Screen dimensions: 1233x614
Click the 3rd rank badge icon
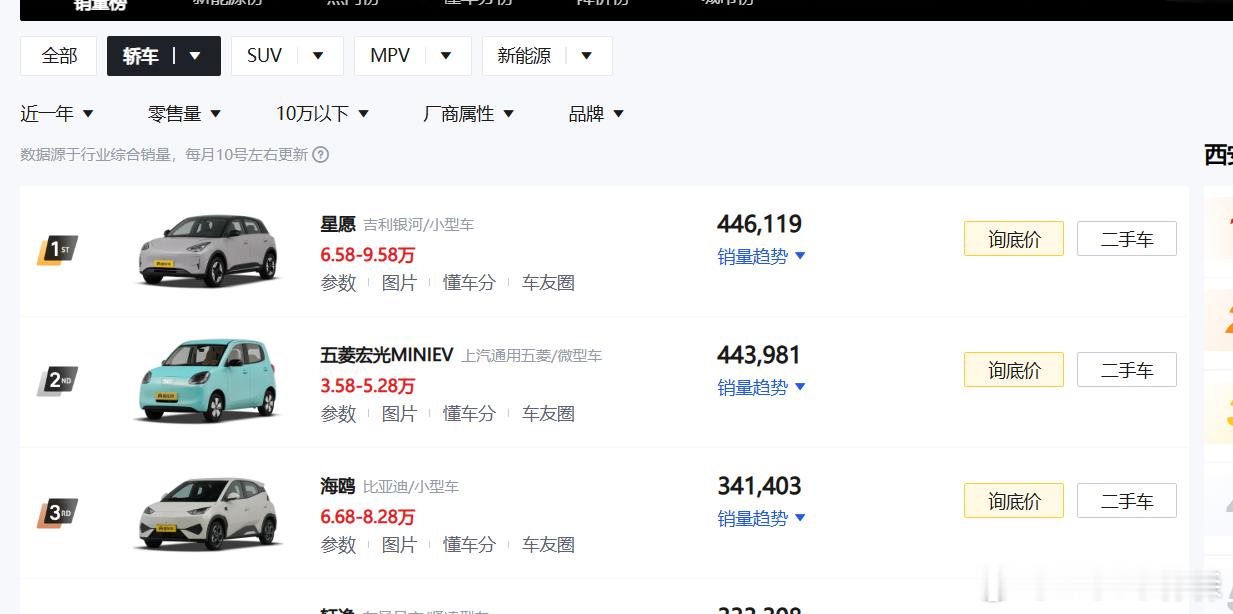coord(57,513)
